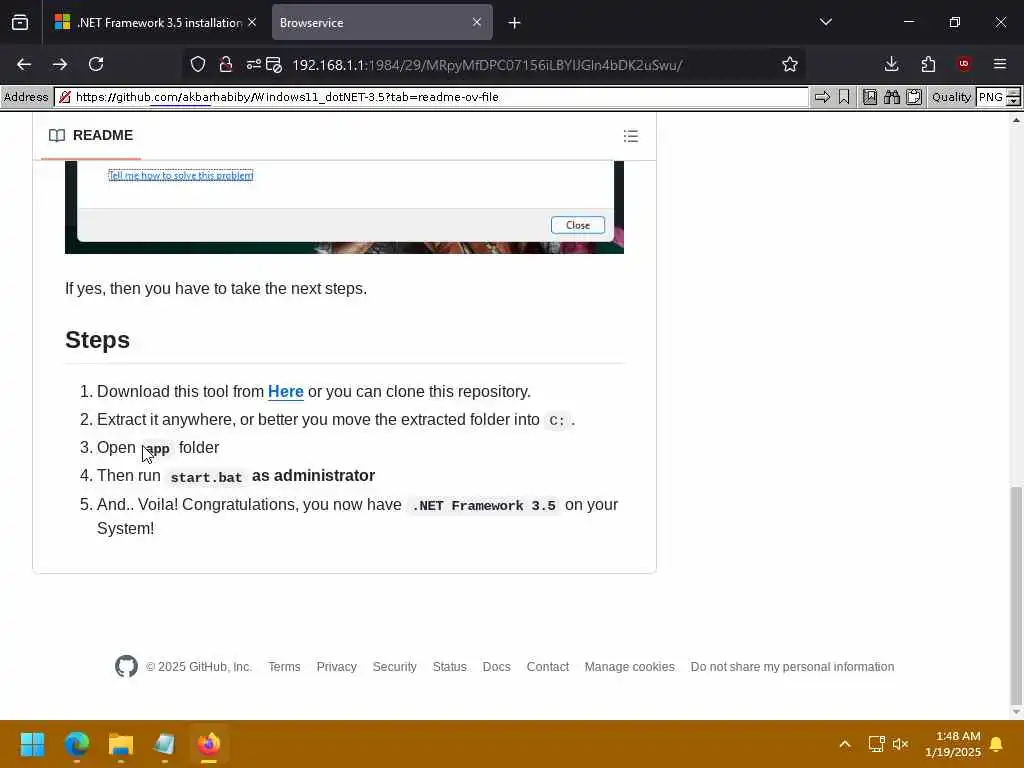Open the Docs footer link
The height and width of the screenshot is (768, 1024).
(496, 667)
